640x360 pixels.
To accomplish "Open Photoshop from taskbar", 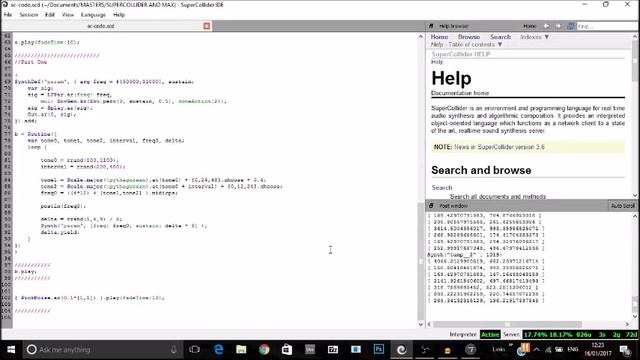I will point(379,350).
